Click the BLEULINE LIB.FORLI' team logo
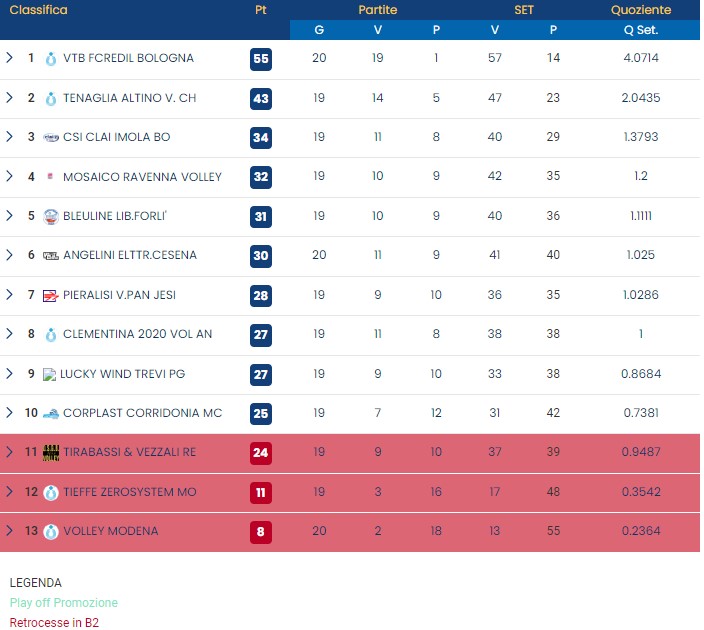The width and height of the screenshot is (704, 630). [x=51, y=216]
